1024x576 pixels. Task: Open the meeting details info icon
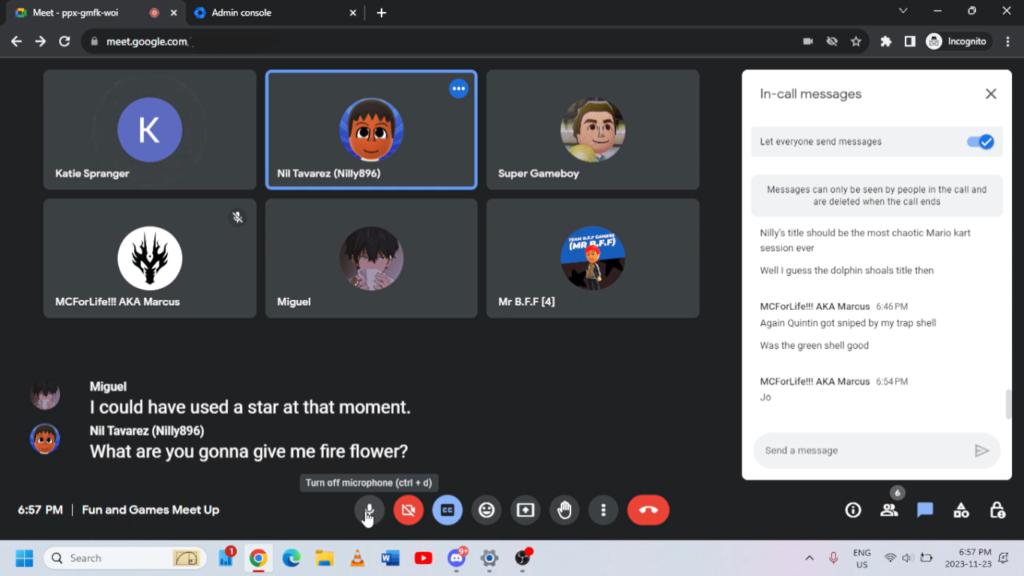[853, 510]
